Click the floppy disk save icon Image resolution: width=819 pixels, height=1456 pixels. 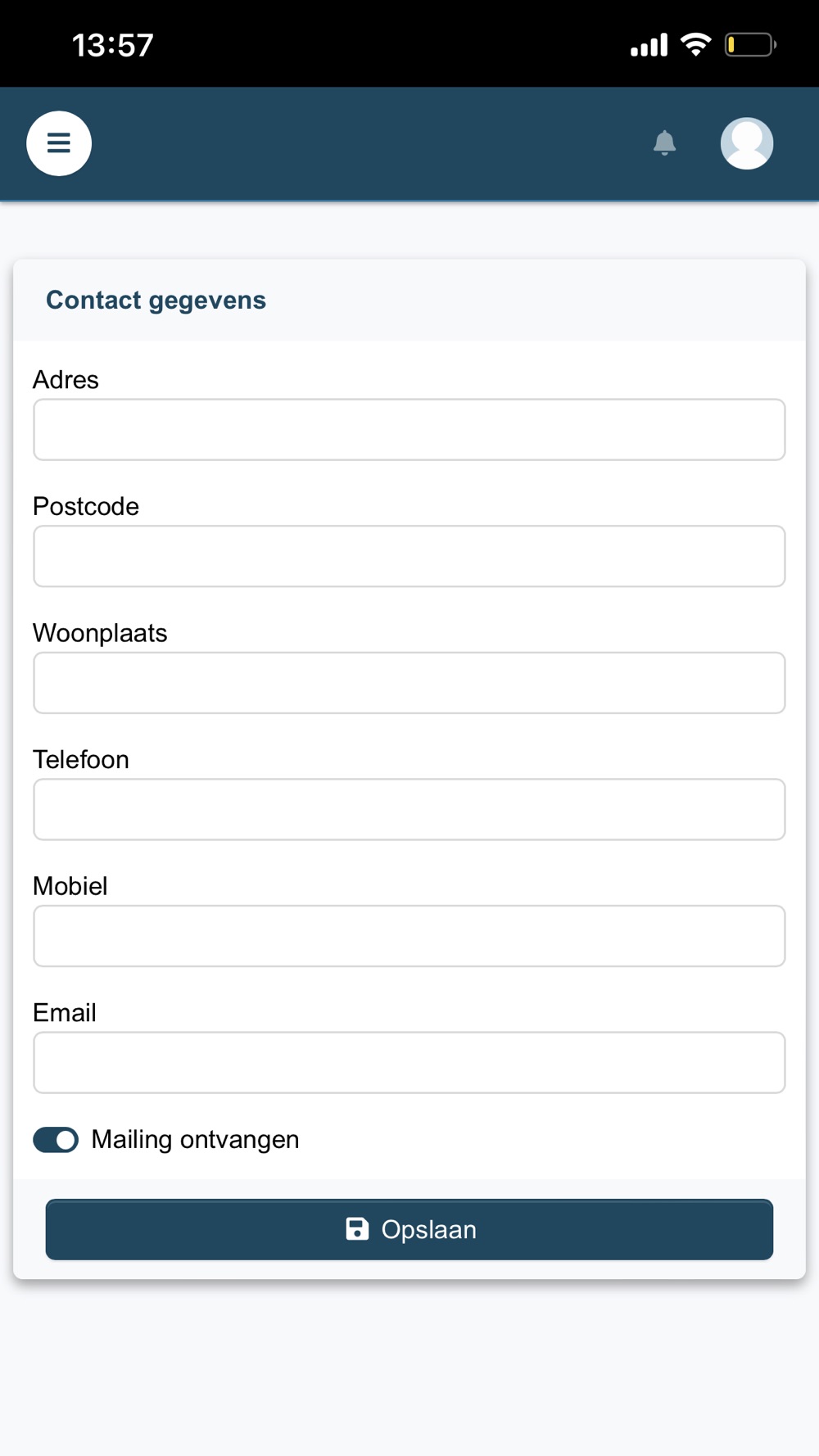tap(357, 1229)
